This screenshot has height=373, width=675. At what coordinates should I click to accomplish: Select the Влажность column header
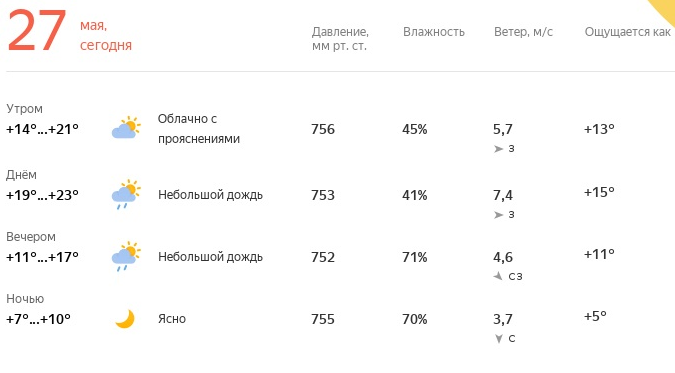pyautogui.click(x=433, y=32)
